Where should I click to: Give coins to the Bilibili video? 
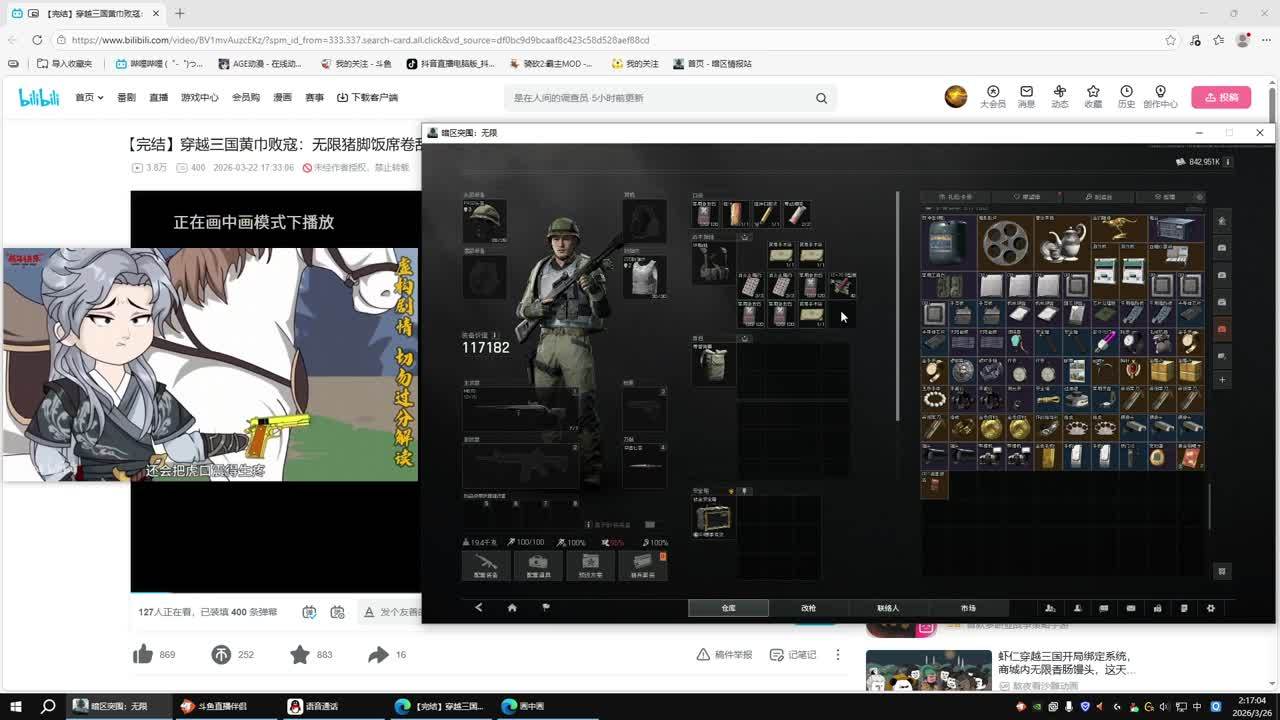221,655
